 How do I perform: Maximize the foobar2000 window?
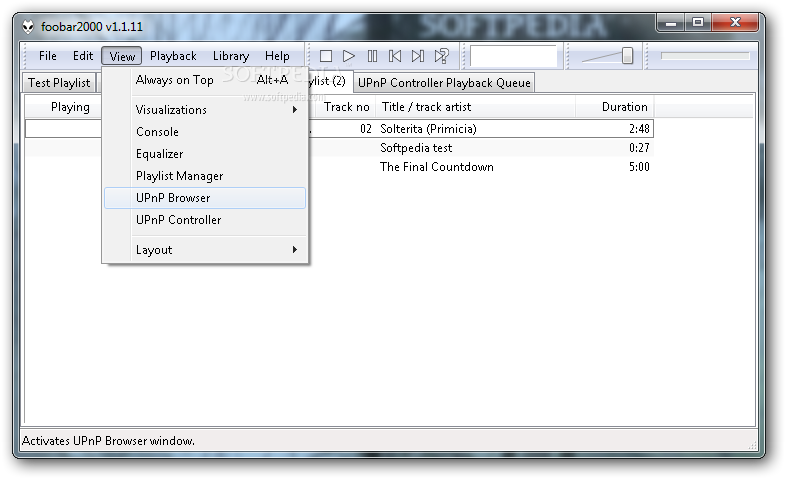[x=698, y=23]
